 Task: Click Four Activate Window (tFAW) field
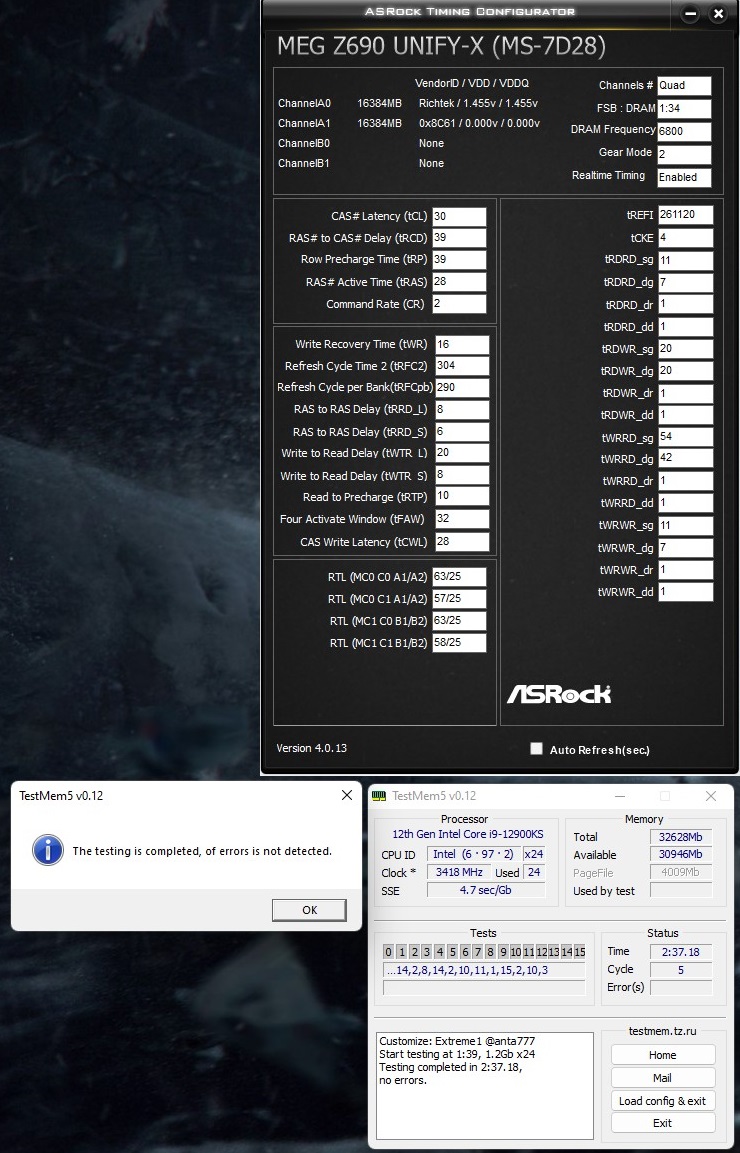coord(462,518)
